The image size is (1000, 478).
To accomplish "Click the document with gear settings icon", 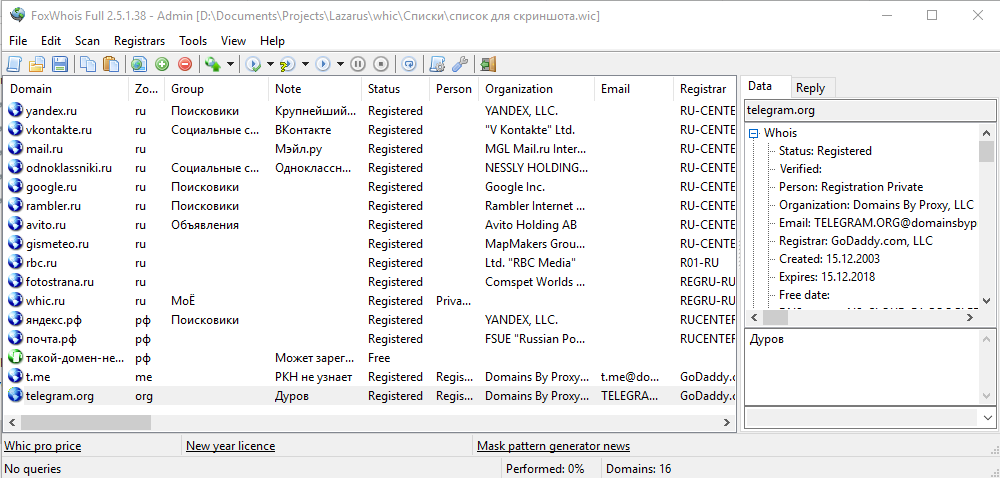I will [437, 64].
